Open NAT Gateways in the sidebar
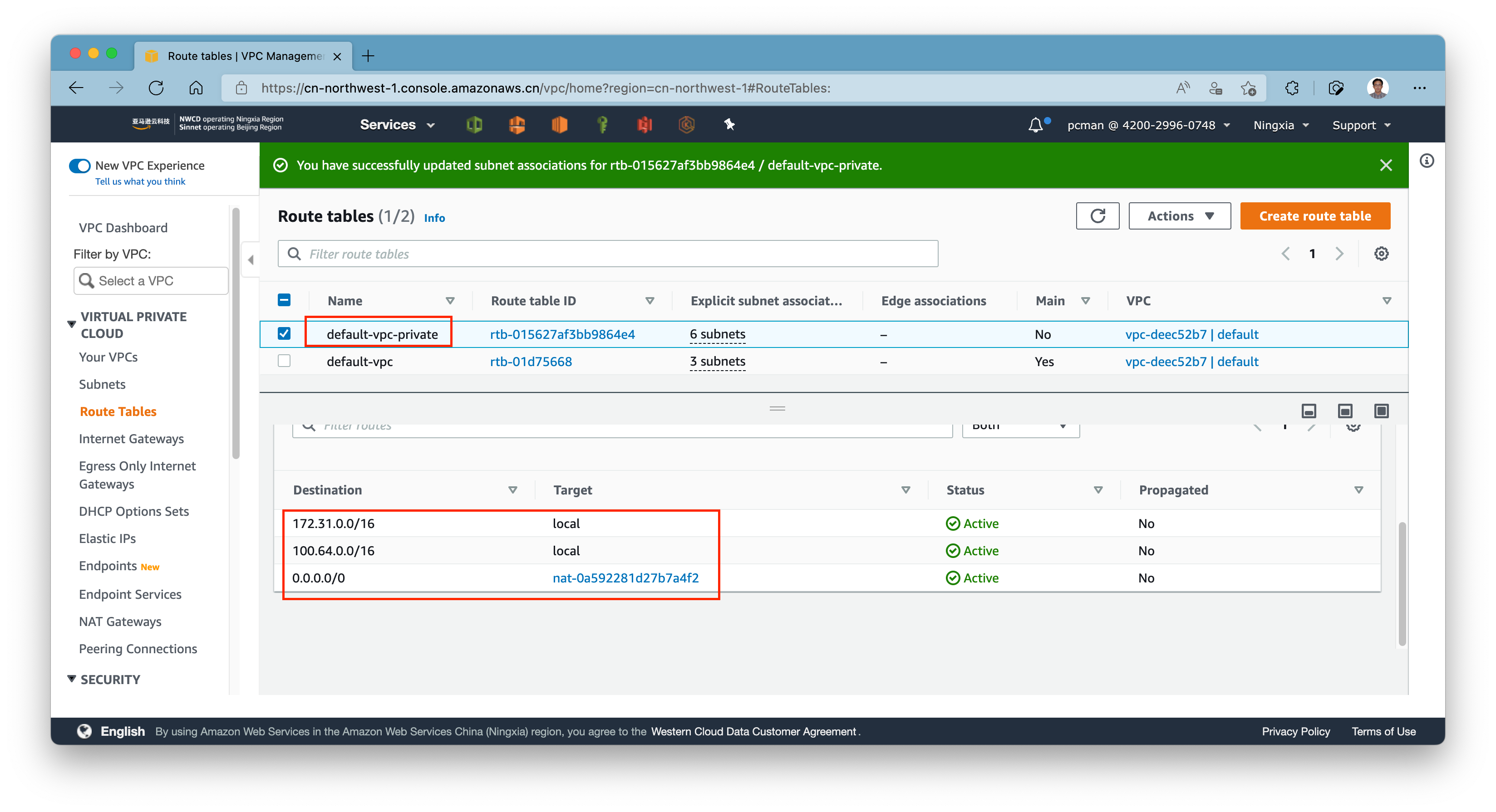The width and height of the screenshot is (1496, 812). 120,621
